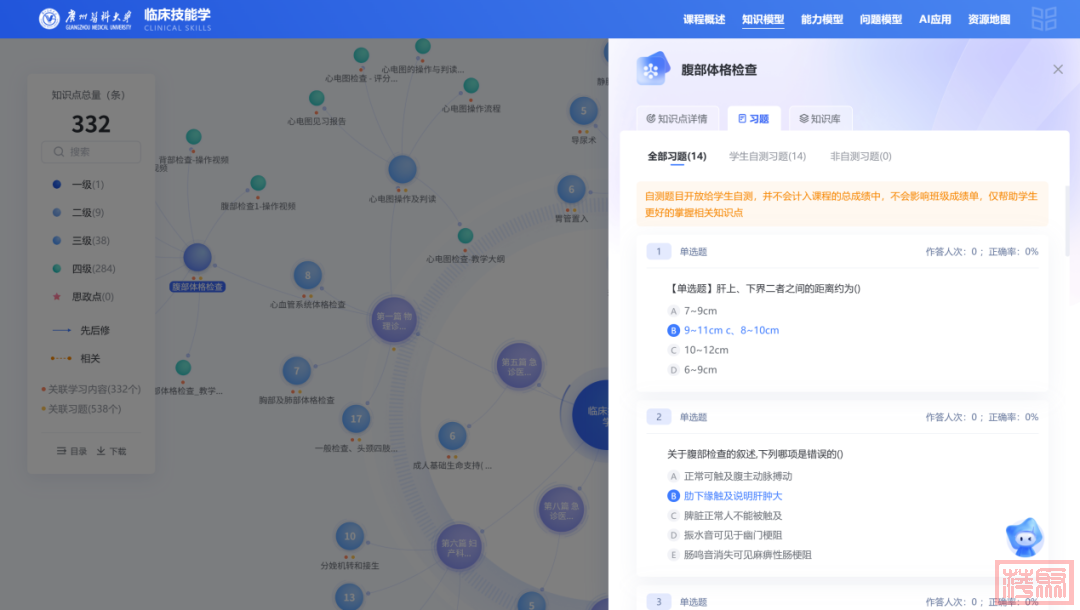Choose option C 10~12cm in question 1
Viewport: 1080px width, 610px height.
coord(673,350)
